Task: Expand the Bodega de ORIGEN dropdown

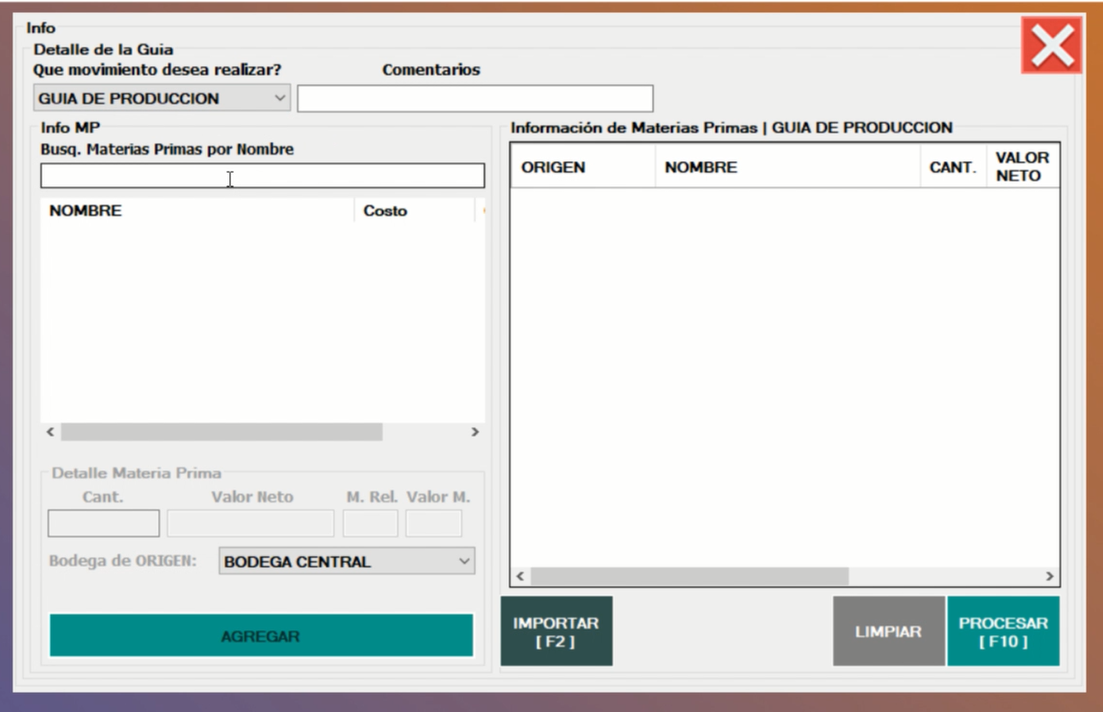Action: (346, 561)
